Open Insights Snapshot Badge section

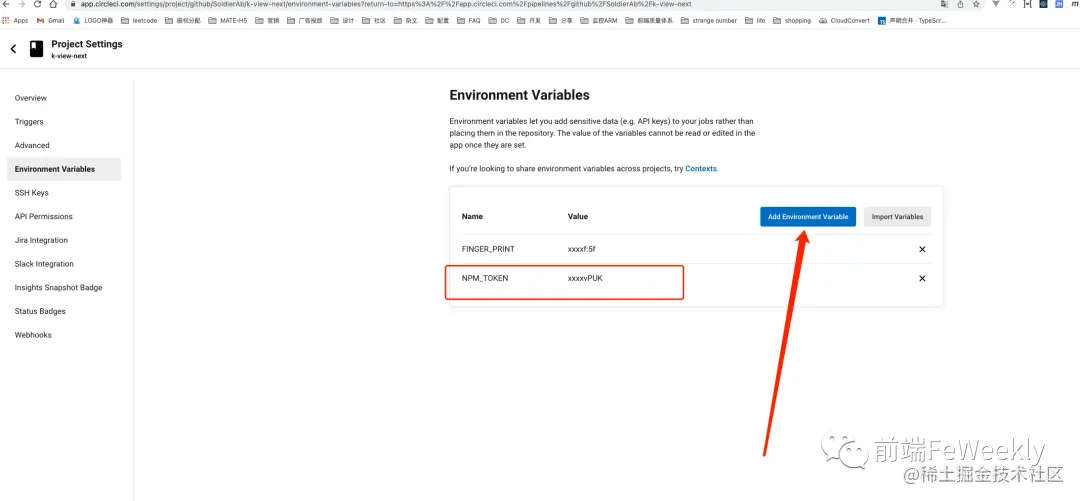point(59,287)
